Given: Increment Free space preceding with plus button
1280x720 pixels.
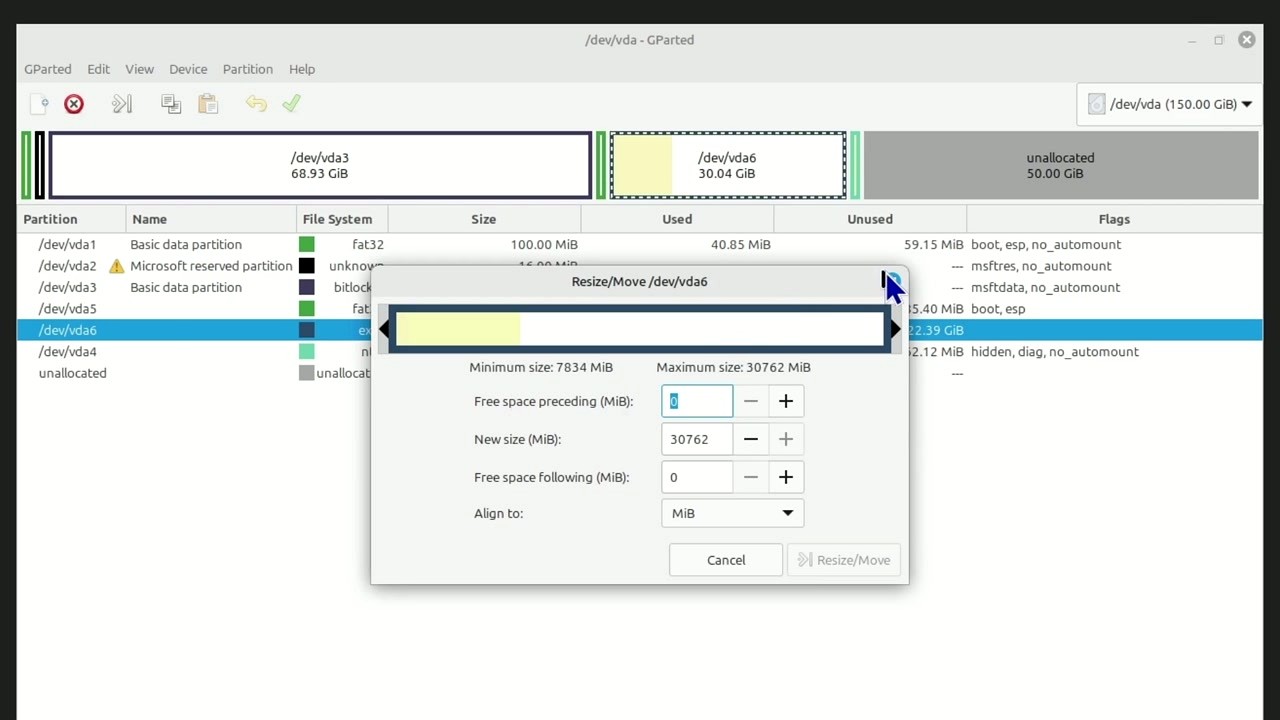Looking at the screenshot, I should tap(786, 401).
